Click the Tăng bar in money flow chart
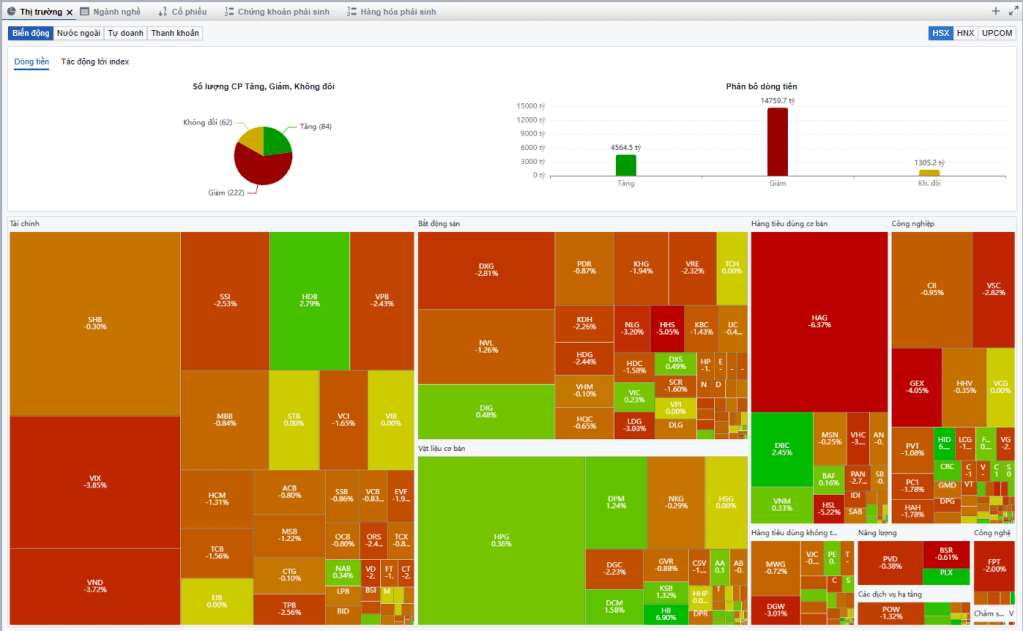Image resolution: width=1023 pixels, height=631 pixels. coord(626,165)
